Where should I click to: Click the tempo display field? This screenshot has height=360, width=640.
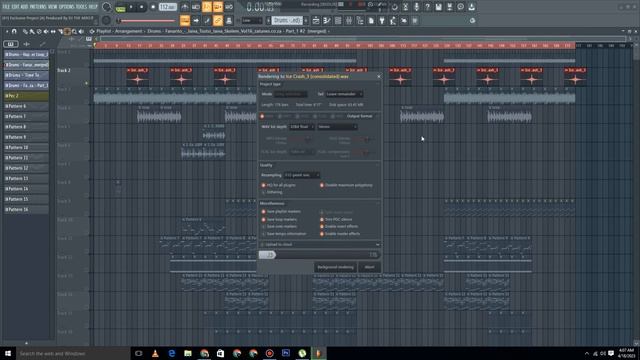coord(168,7)
